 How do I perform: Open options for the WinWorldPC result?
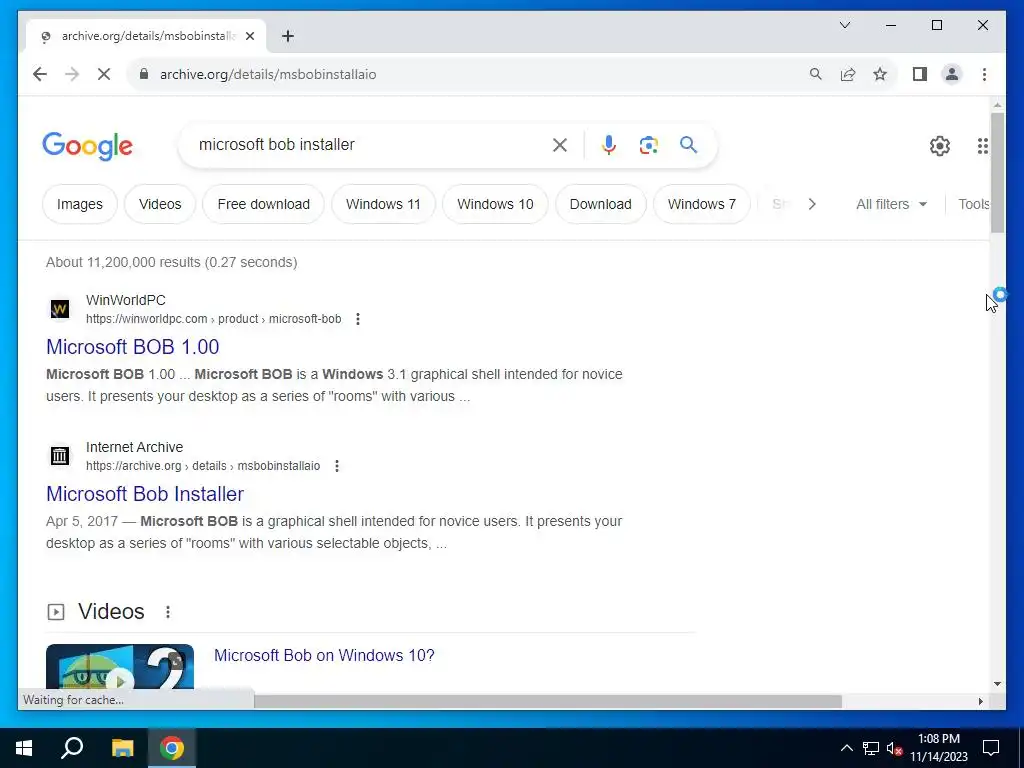click(358, 319)
